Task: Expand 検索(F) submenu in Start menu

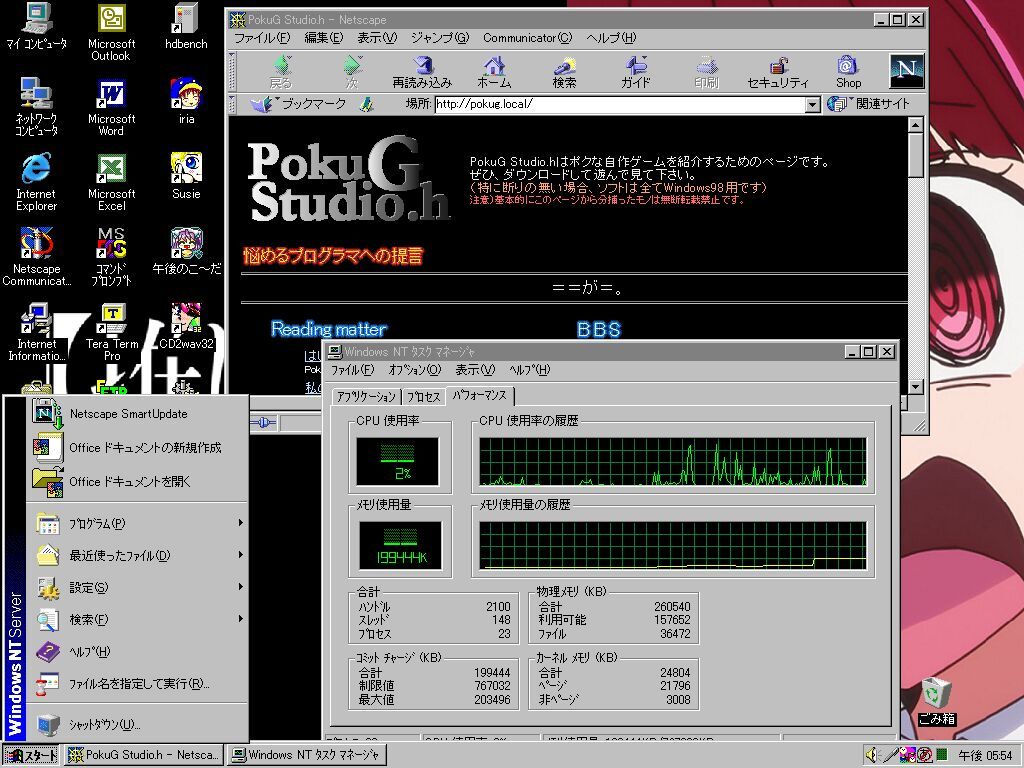Action: [138, 619]
